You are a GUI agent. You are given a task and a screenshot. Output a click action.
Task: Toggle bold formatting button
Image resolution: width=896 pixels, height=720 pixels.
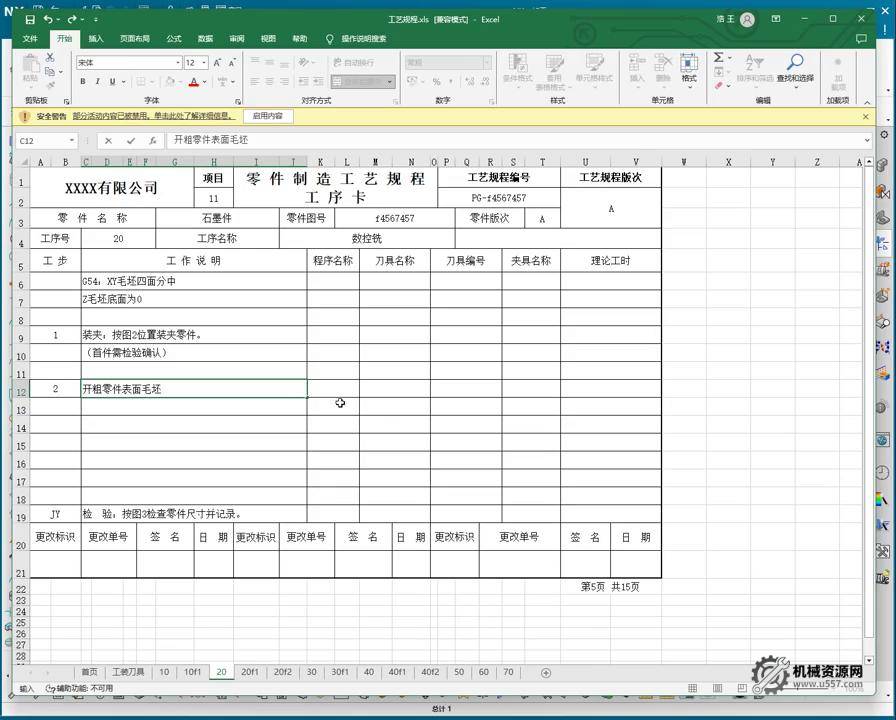[x=83, y=82]
